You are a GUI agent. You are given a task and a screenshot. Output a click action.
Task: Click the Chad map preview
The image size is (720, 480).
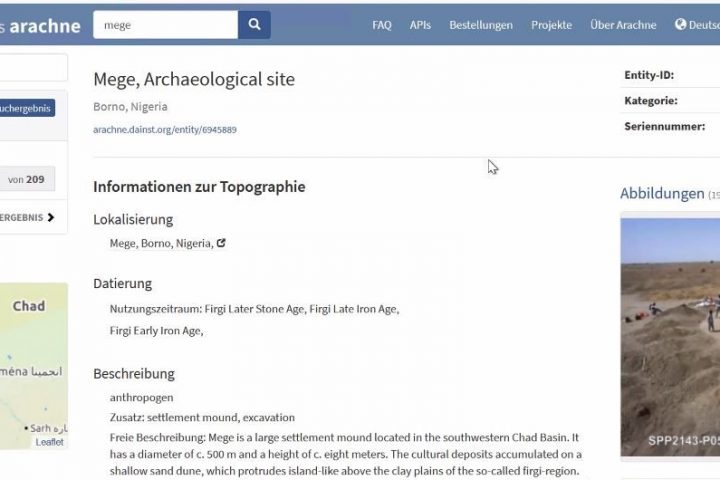(x=34, y=366)
